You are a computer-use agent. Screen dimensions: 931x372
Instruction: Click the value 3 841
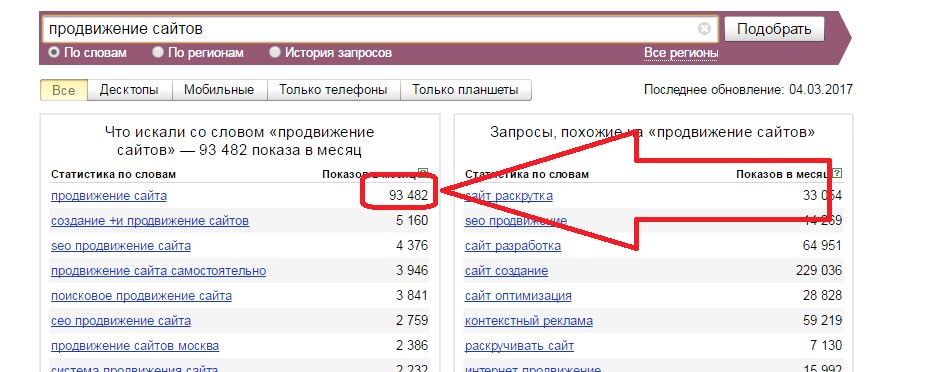pos(412,295)
